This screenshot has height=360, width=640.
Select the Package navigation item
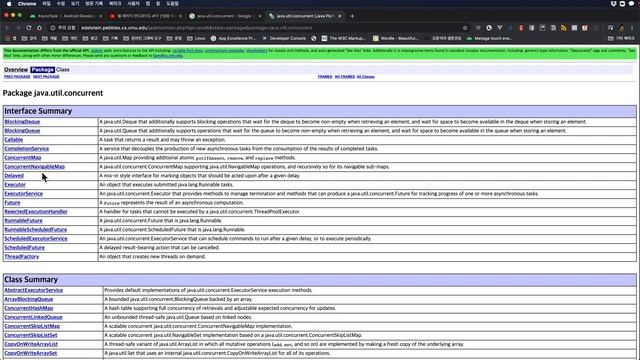(42, 70)
